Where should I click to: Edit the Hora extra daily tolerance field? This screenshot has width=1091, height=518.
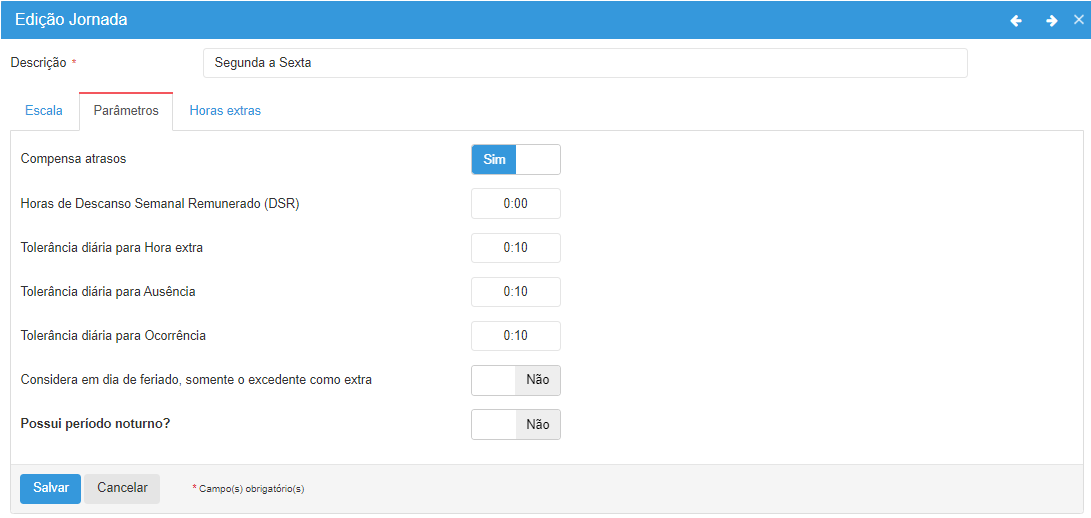tap(515, 248)
